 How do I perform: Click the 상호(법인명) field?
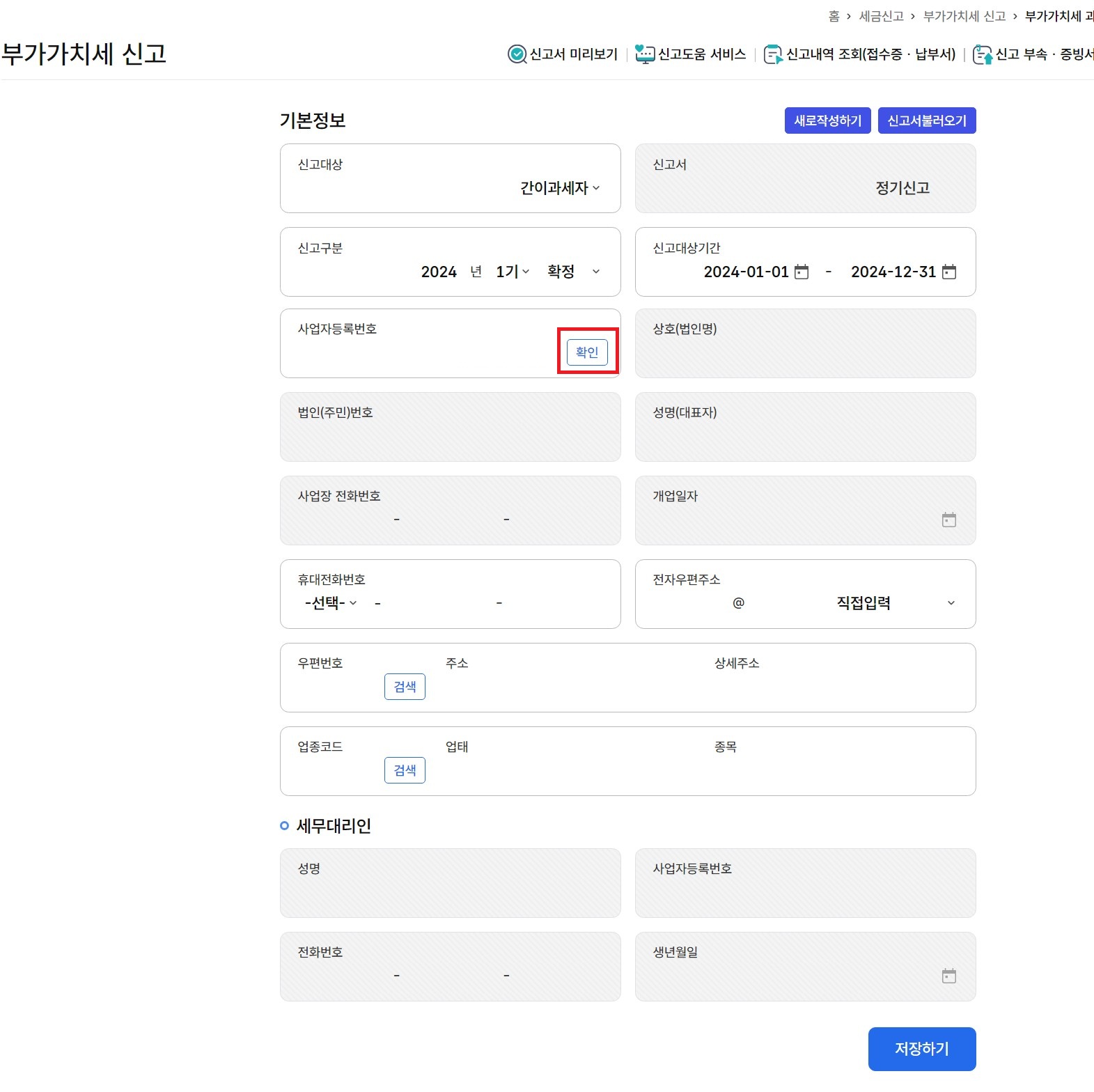click(x=806, y=343)
